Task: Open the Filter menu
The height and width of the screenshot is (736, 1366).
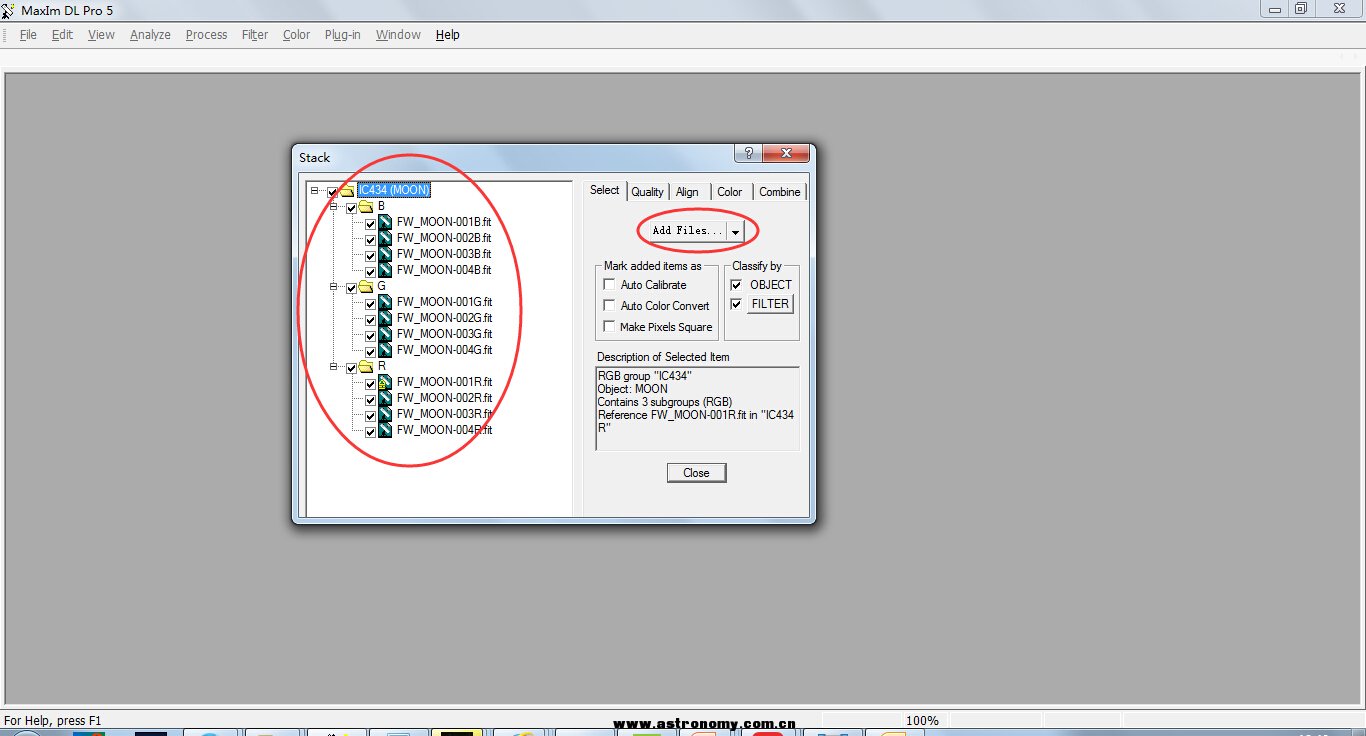Action: 255,34
